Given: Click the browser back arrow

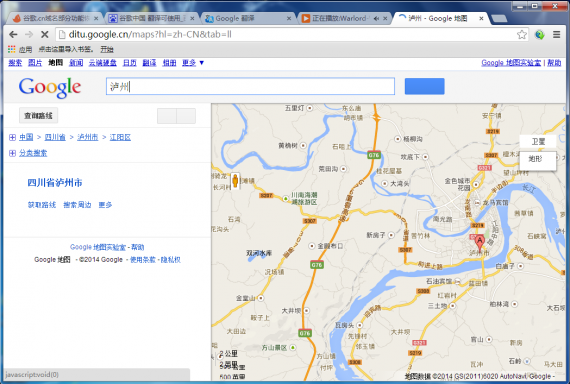Looking at the screenshot, I should pos(13,35).
